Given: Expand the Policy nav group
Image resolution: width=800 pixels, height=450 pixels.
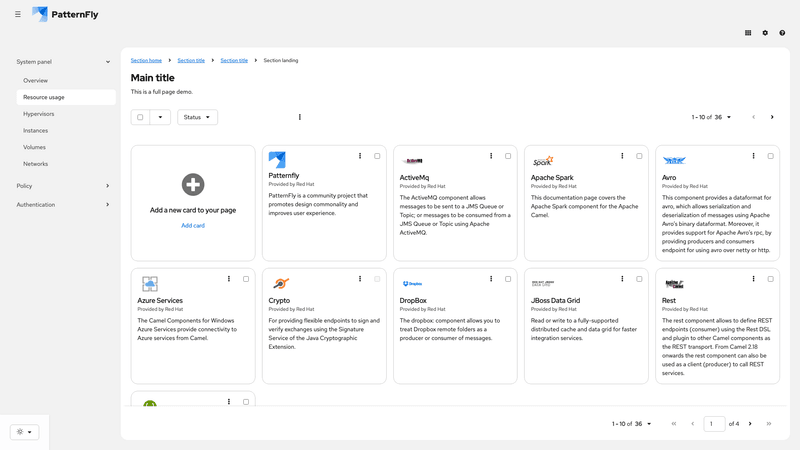Looking at the screenshot, I should click(63, 186).
